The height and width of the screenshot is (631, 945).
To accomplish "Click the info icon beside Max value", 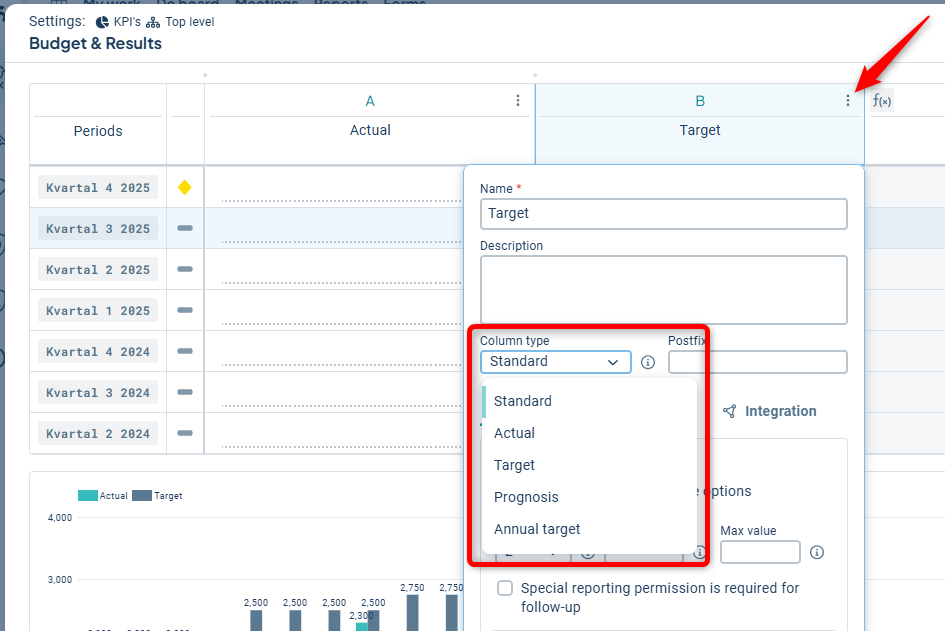I will tap(817, 552).
